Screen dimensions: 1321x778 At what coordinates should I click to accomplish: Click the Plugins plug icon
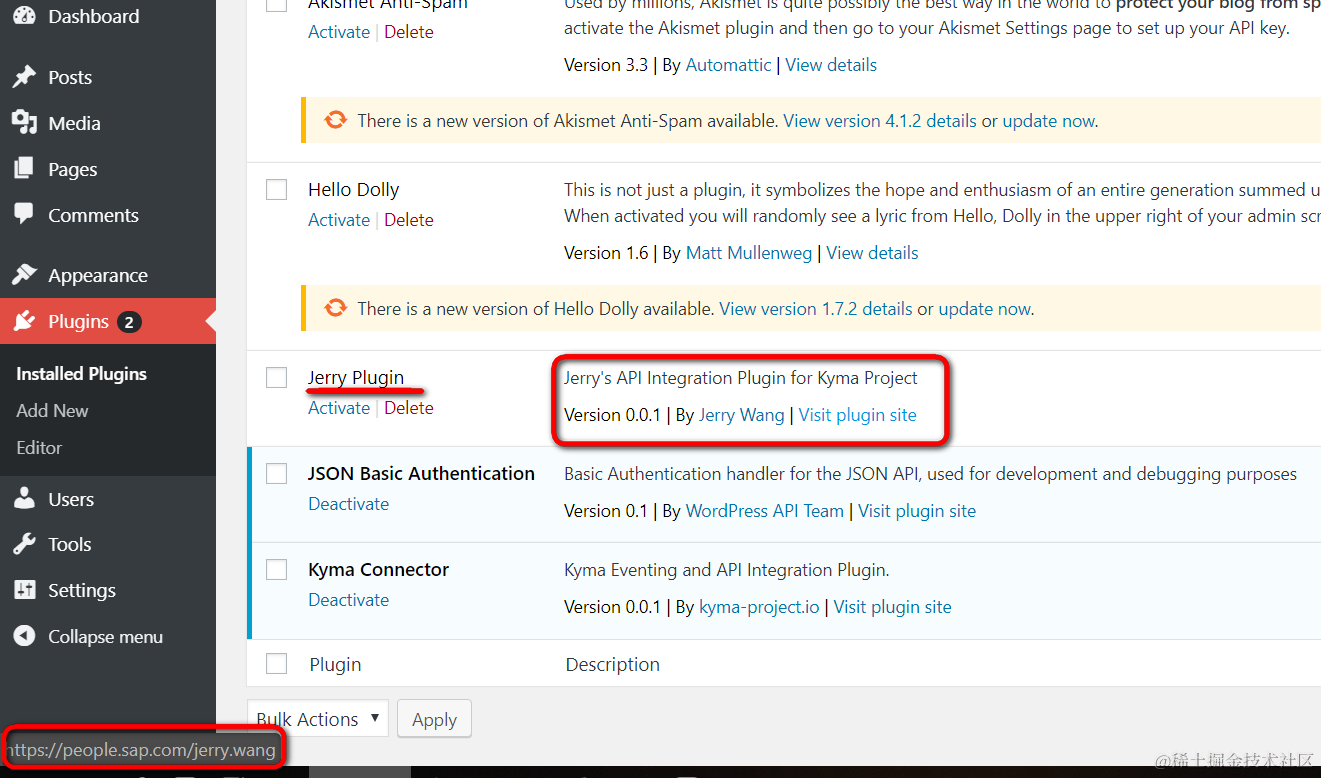24,321
